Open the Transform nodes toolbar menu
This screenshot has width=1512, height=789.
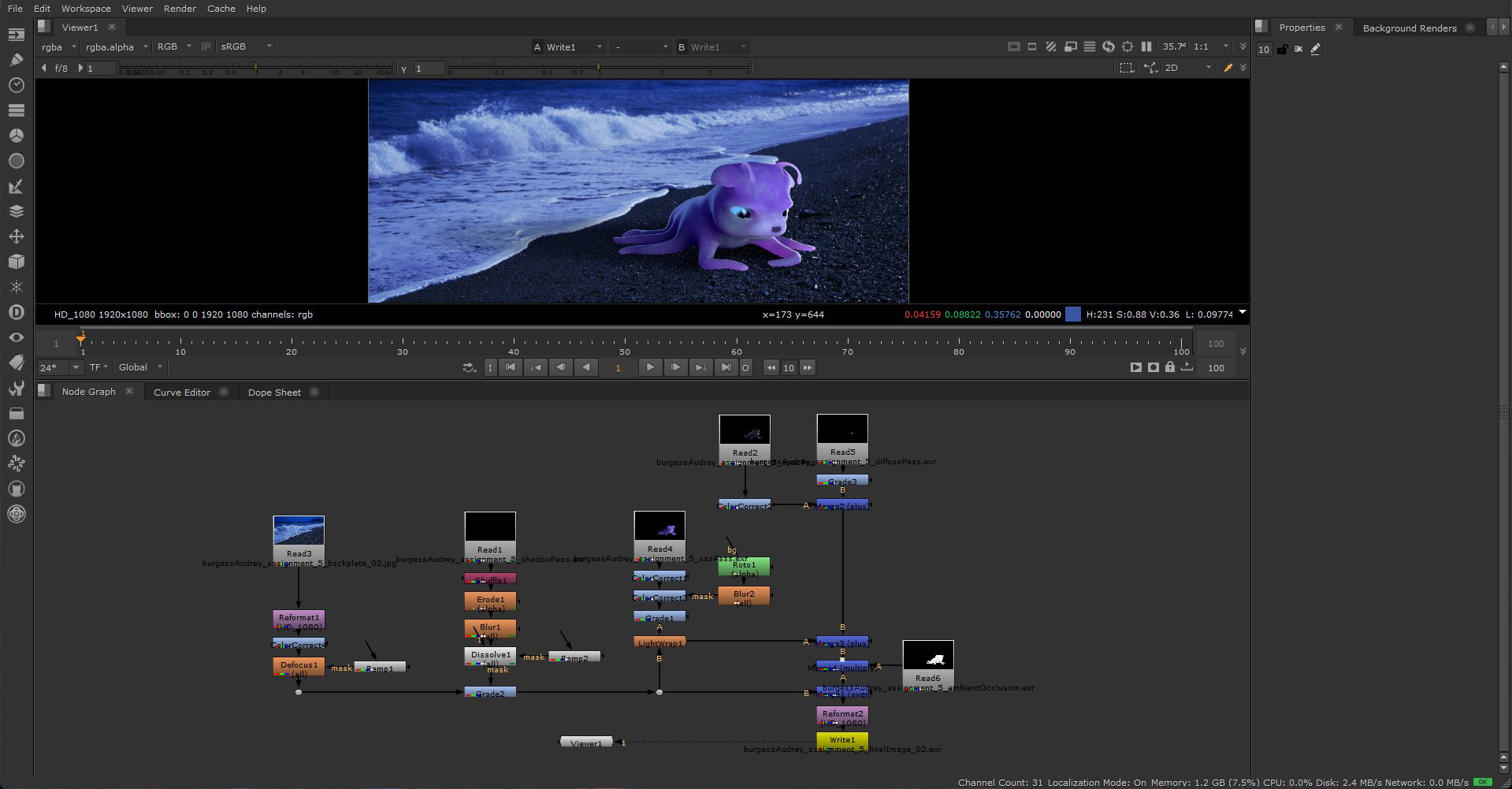click(x=17, y=236)
